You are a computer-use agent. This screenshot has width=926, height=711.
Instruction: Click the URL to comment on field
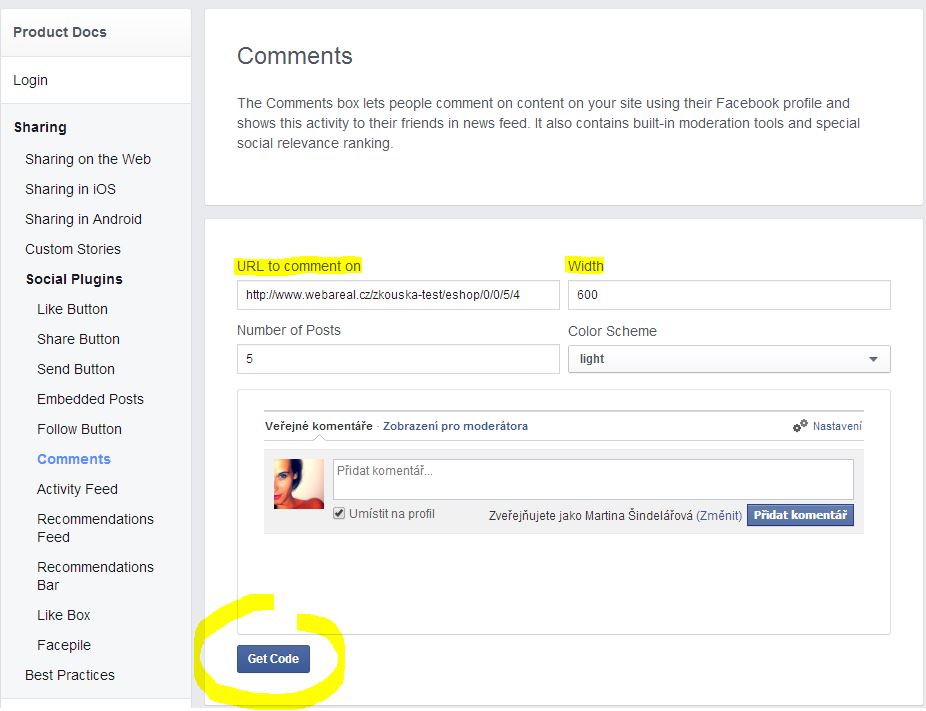tap(398, 295)
